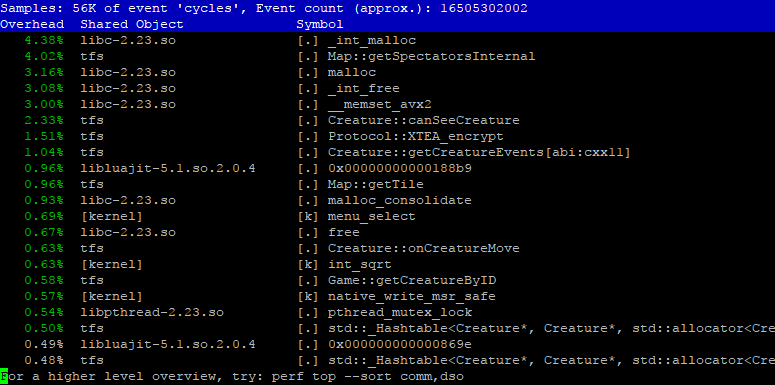Select the Map::getTile symbol

click(x=376, y=184)
